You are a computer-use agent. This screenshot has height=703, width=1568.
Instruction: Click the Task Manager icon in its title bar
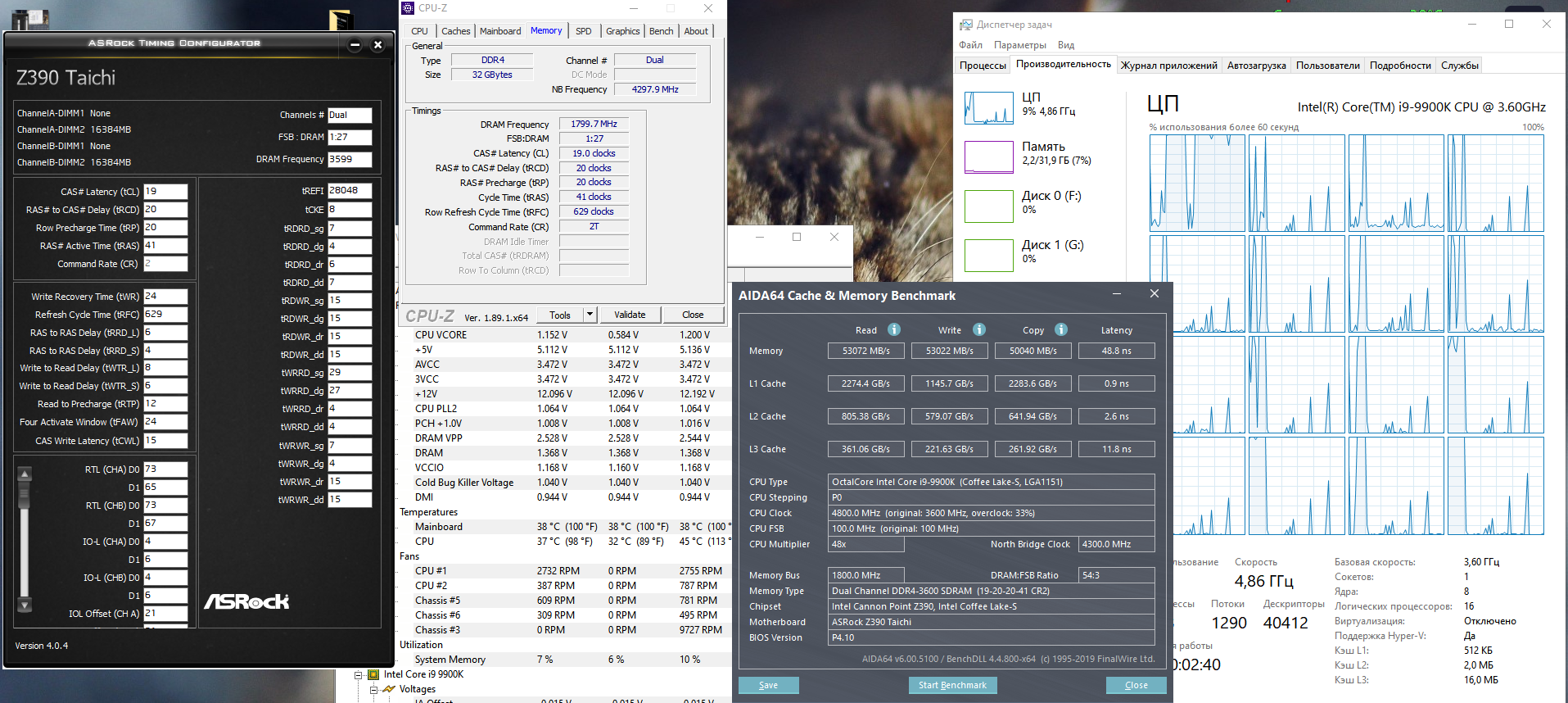coord(966,25)
